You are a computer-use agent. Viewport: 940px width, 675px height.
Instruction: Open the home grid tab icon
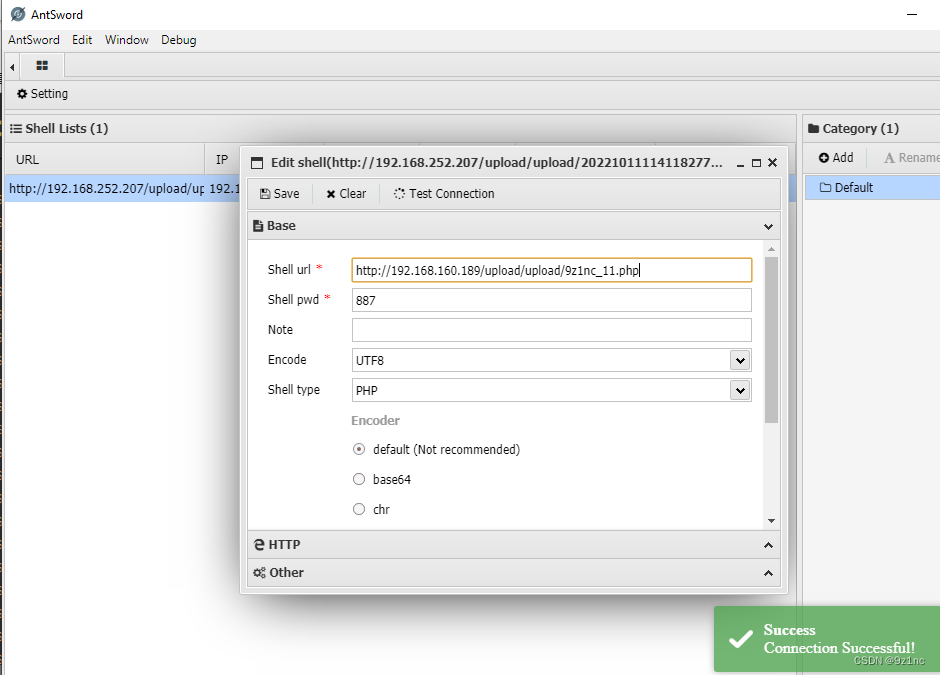tap(42, 65)
